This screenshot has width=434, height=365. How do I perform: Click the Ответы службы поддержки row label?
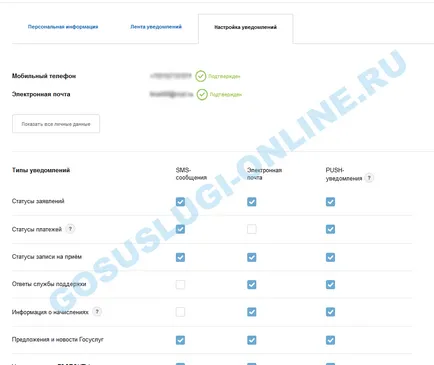49,284
